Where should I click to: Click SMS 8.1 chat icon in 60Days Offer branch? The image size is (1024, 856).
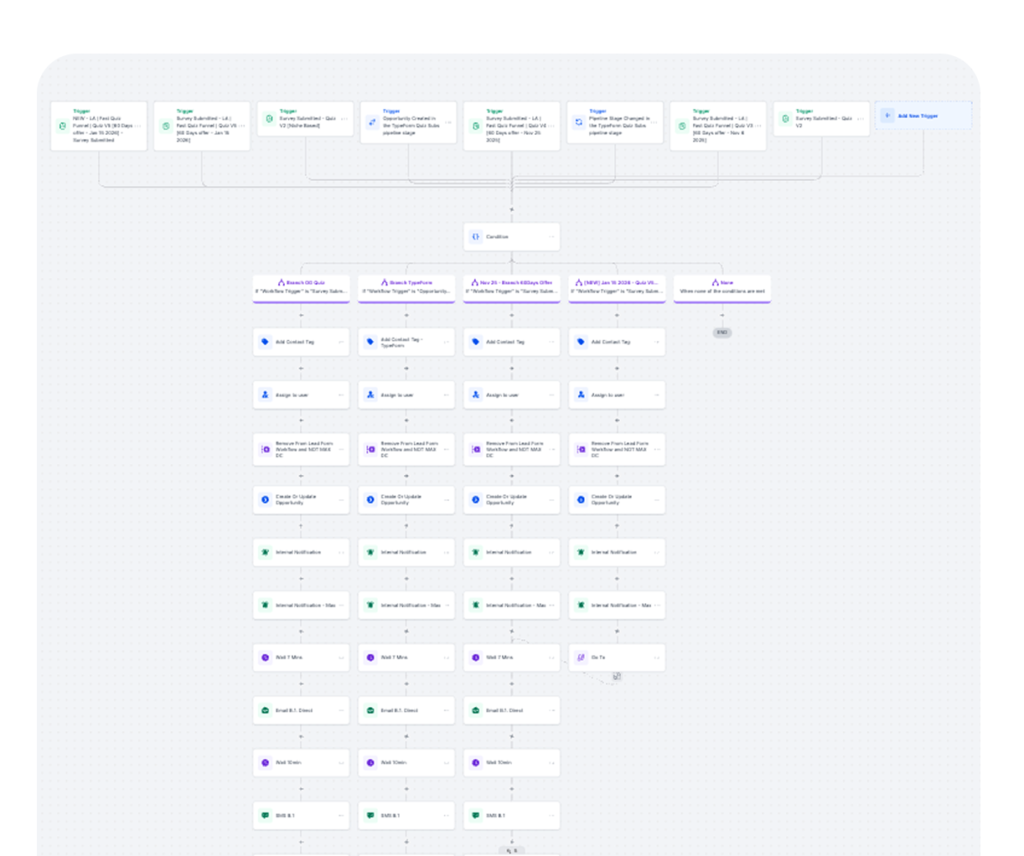[475, 816]
